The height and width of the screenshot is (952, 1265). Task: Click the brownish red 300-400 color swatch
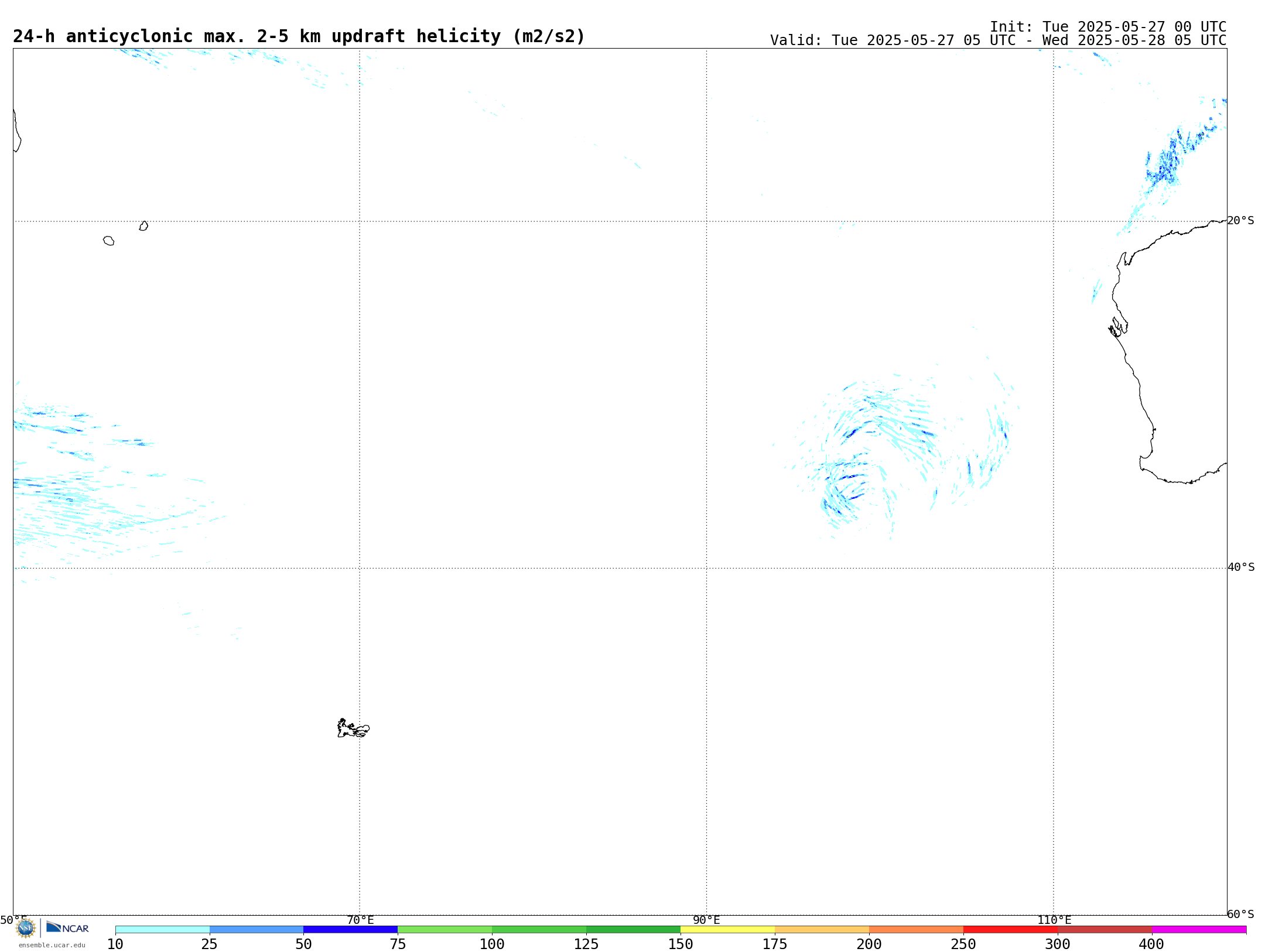(x=1105, y=930)
